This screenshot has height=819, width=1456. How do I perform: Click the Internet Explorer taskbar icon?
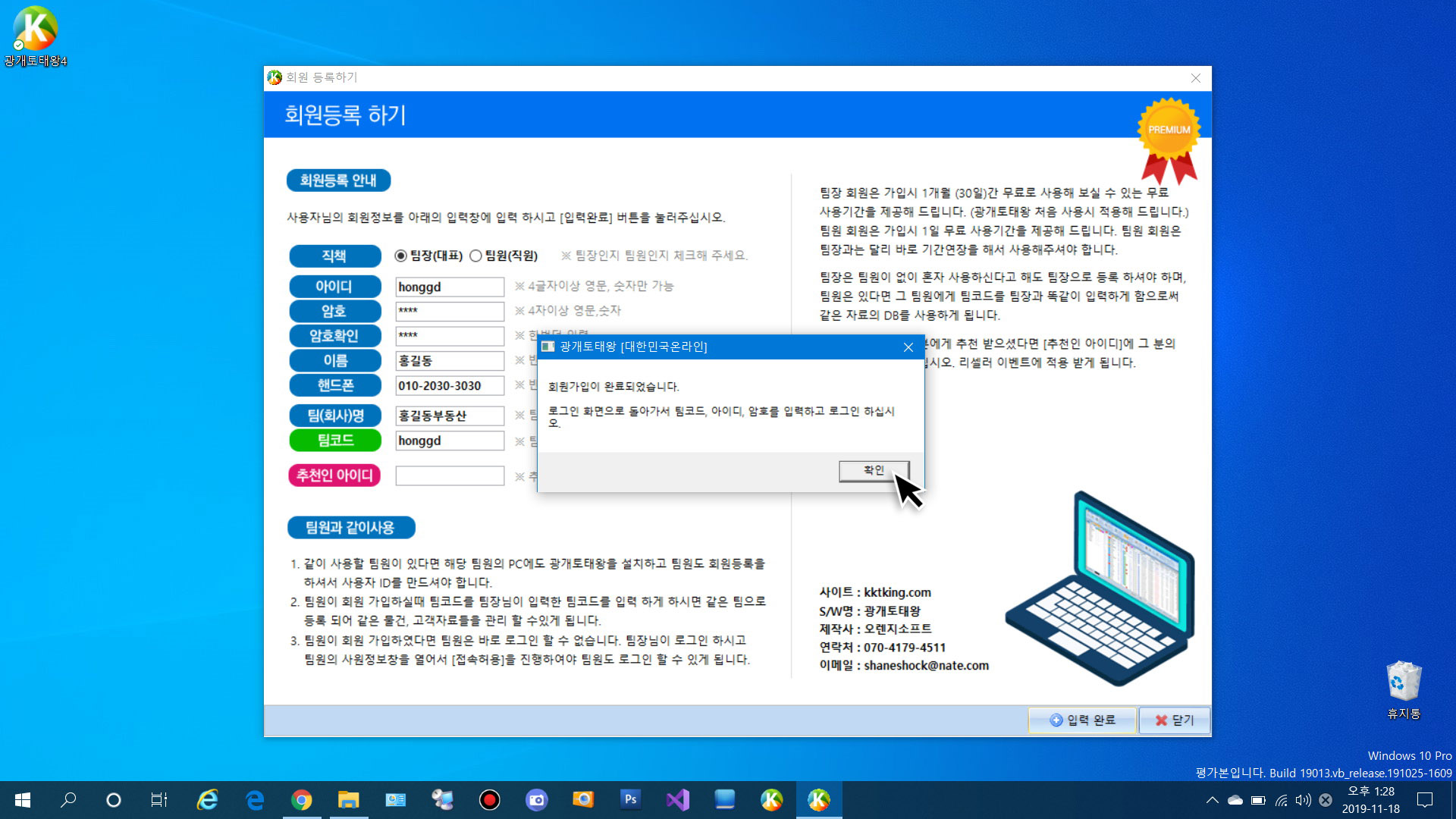point(207,800)
